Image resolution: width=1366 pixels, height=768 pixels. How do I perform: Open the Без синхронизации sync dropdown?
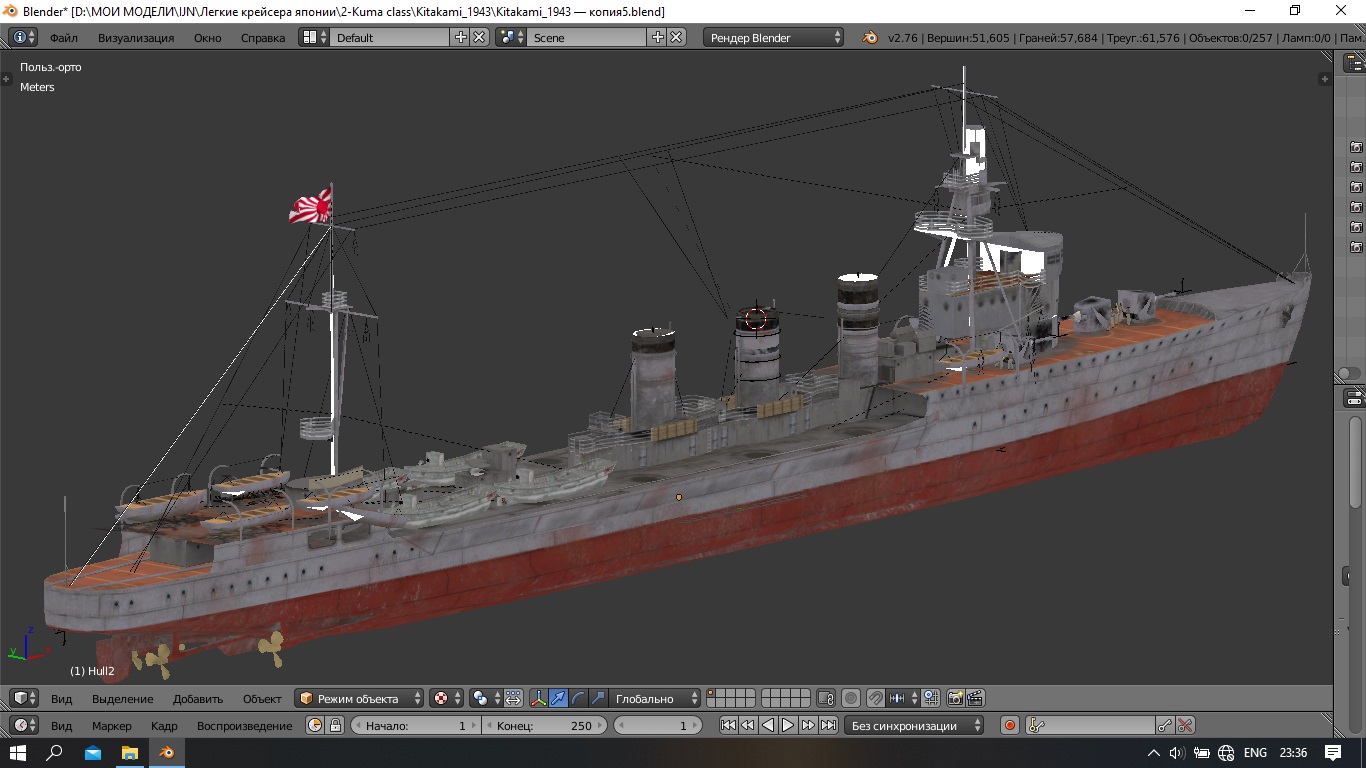point(914,725)
